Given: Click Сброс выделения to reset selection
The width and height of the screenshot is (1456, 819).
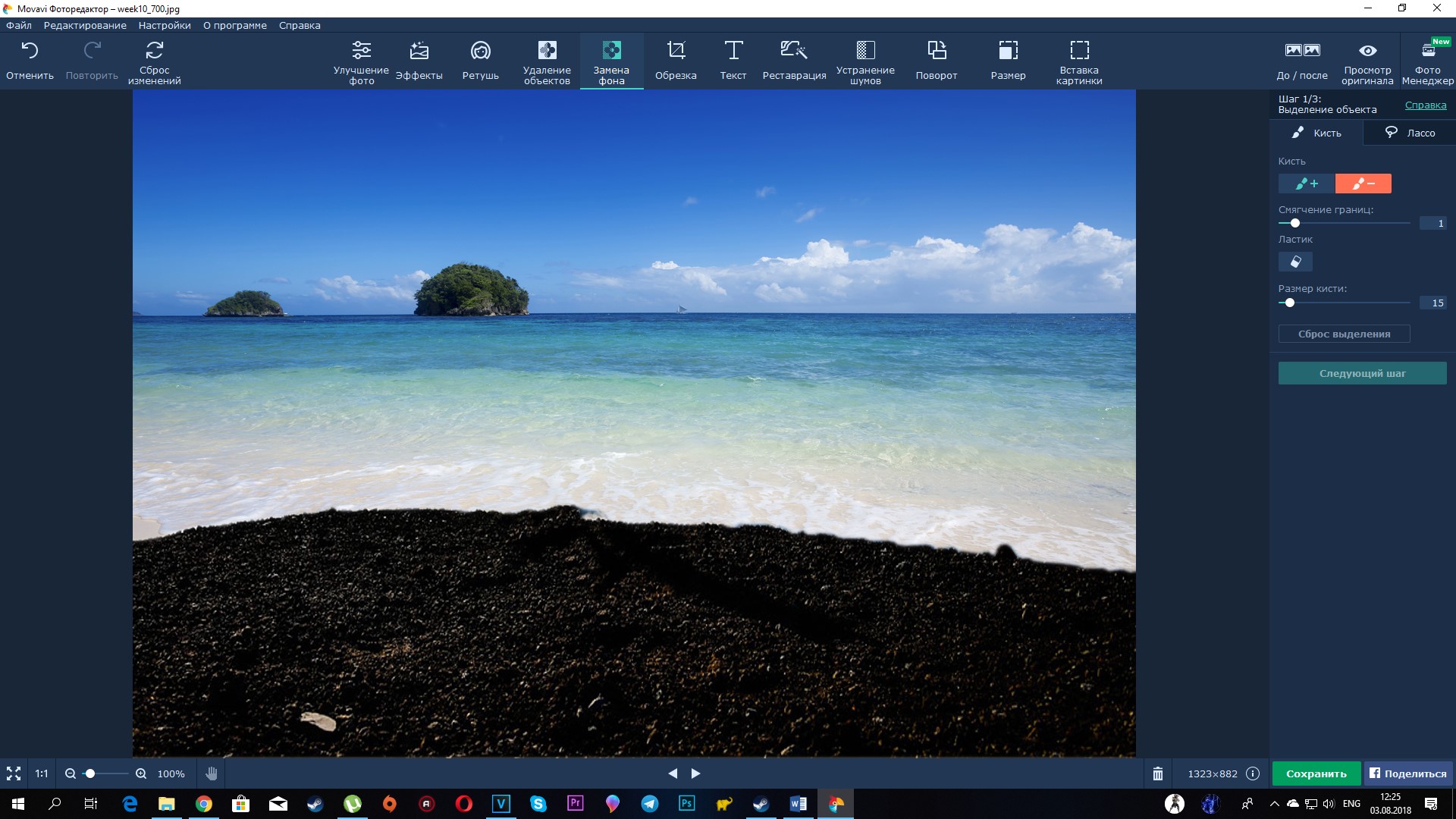Looking at the screenshot, I should (x=1344, y=333).
